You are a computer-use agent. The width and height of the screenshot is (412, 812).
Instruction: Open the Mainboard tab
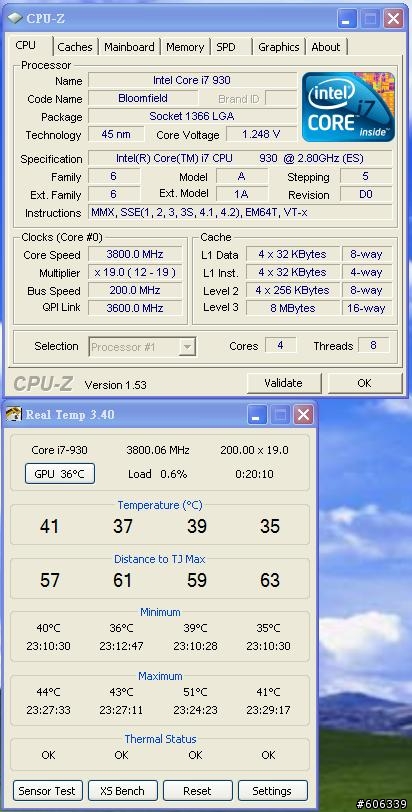(x=129, y=47)
